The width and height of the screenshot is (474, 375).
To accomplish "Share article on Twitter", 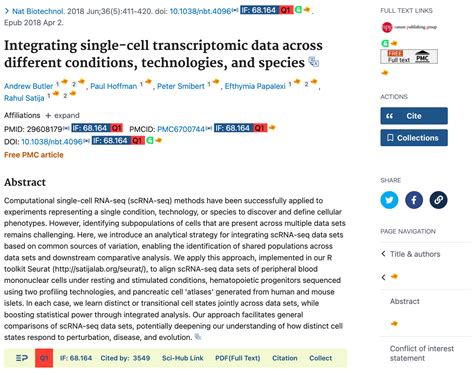I will pyautogui.click(x=389, y=200).
